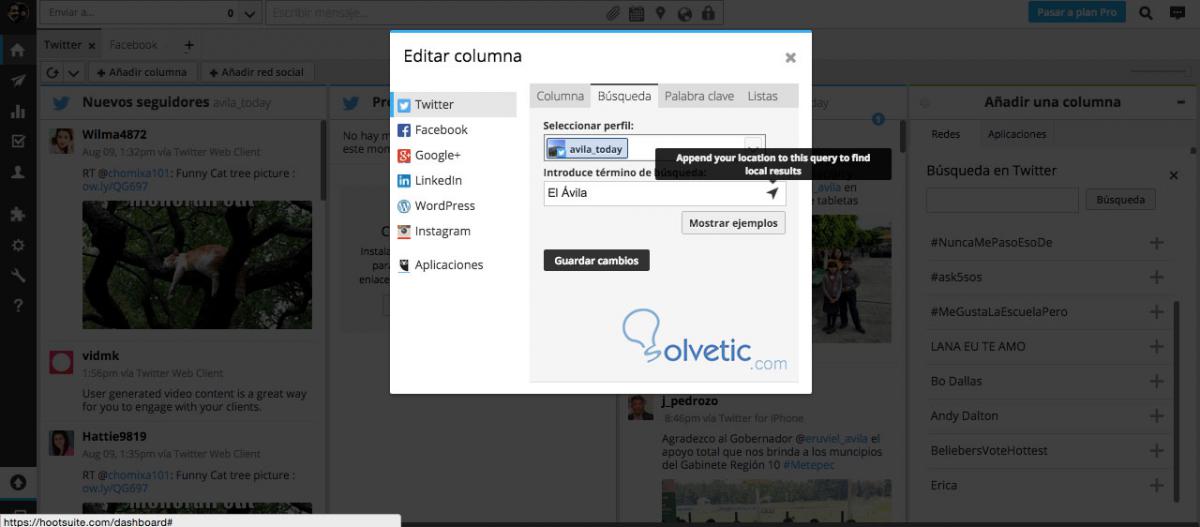Viewport: 1200px width, 527px height.
Task: Add #ask5sos trend with plus icon
Action: tap(1157, 277)
